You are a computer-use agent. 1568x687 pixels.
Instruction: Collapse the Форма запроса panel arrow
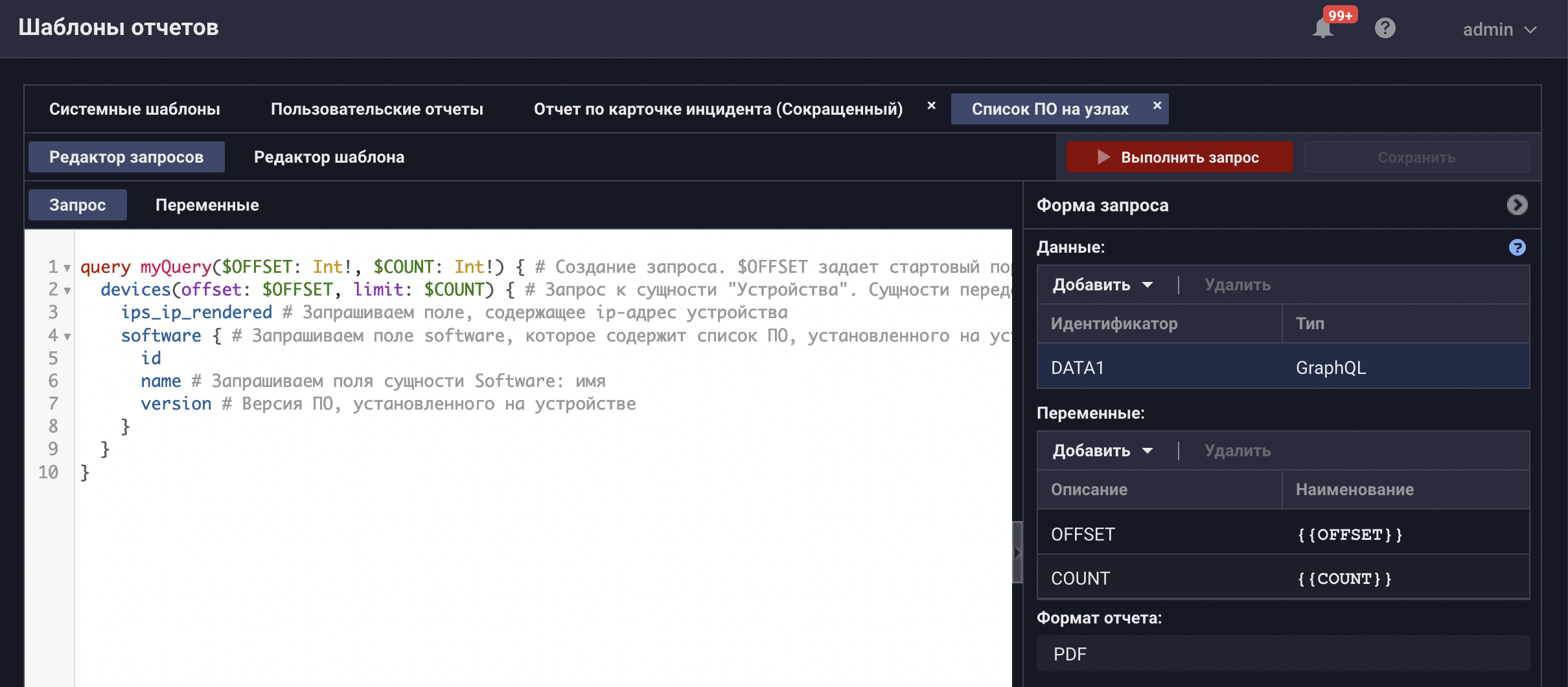(1517, 205)
